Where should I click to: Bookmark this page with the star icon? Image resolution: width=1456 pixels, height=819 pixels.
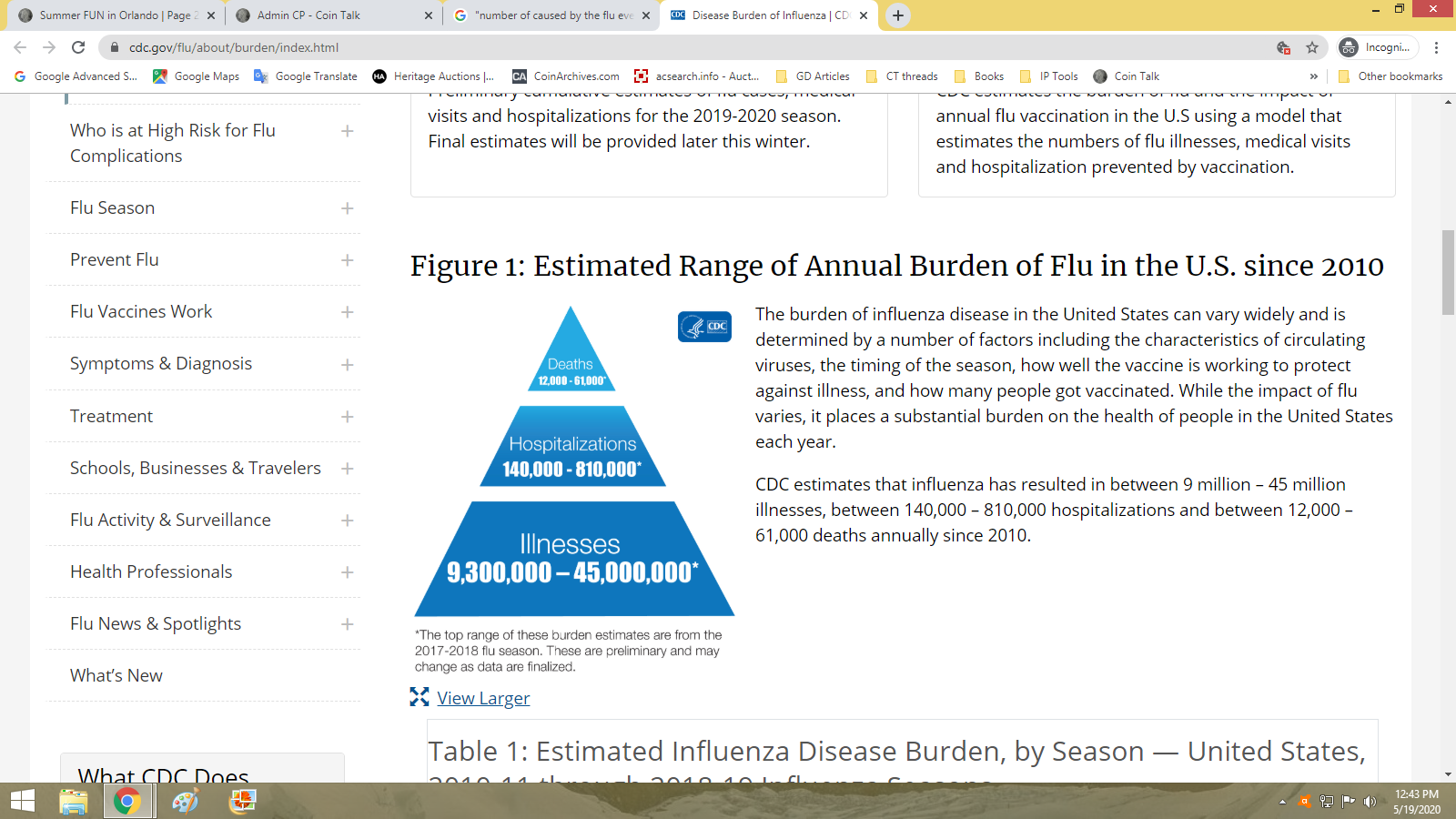(1311, 47)
